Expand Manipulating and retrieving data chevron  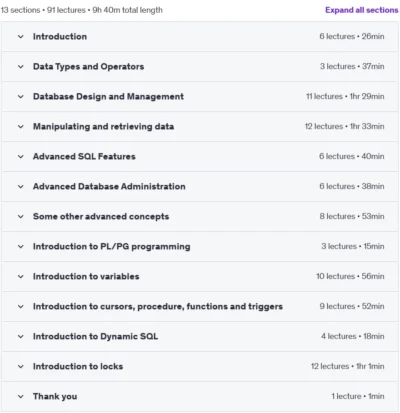coord(21,127)
